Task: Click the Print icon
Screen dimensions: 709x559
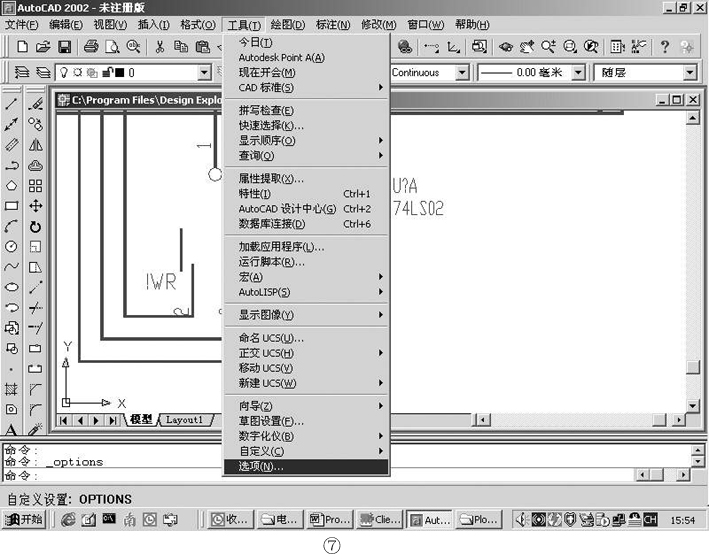Action: pyautogui.click(x=91, y=47)
